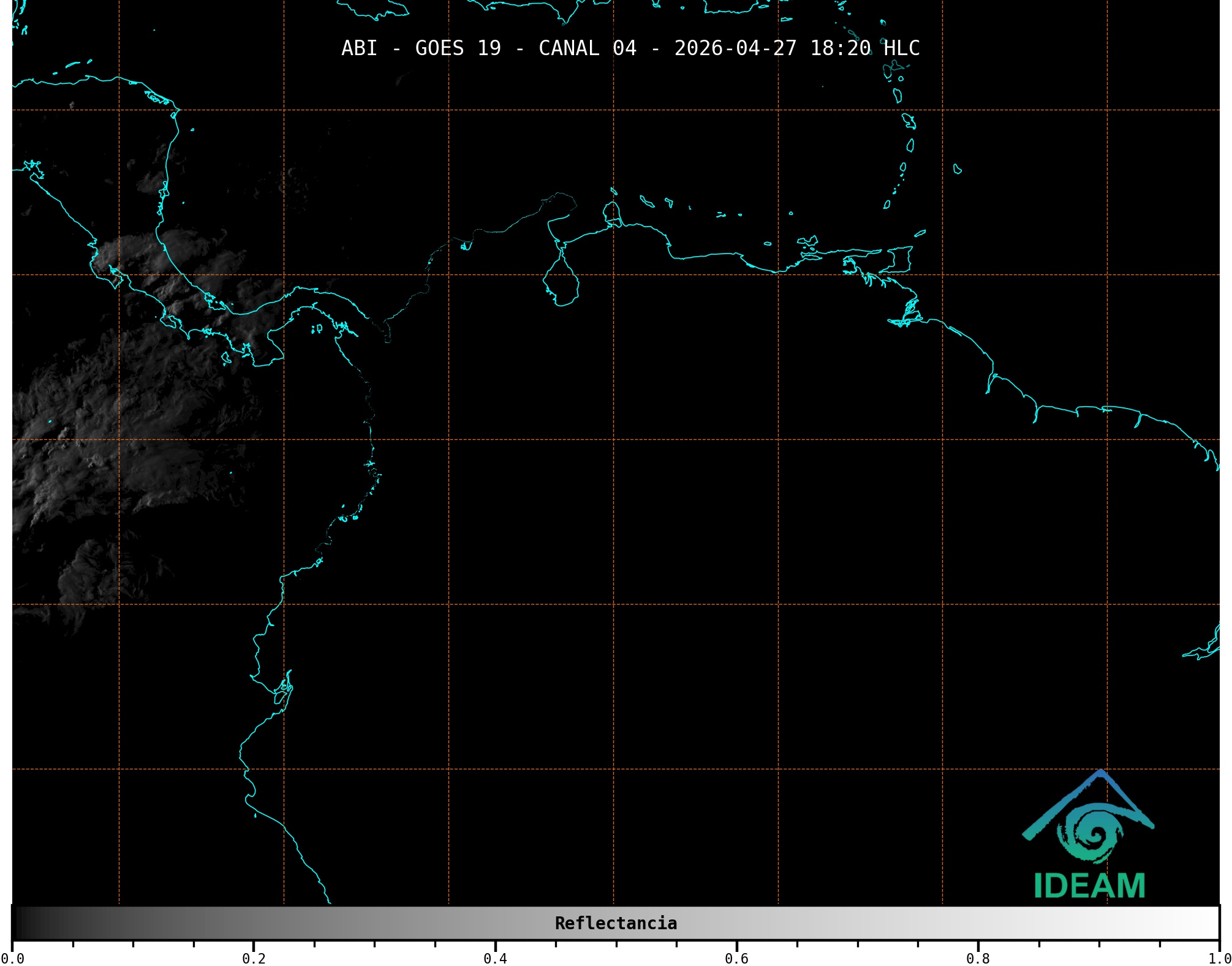Image resolution: width=1232 pixels, height=966 pixels.
Task: Click the image title ABI GOES 19 text
Action: (x=420, y=48)
